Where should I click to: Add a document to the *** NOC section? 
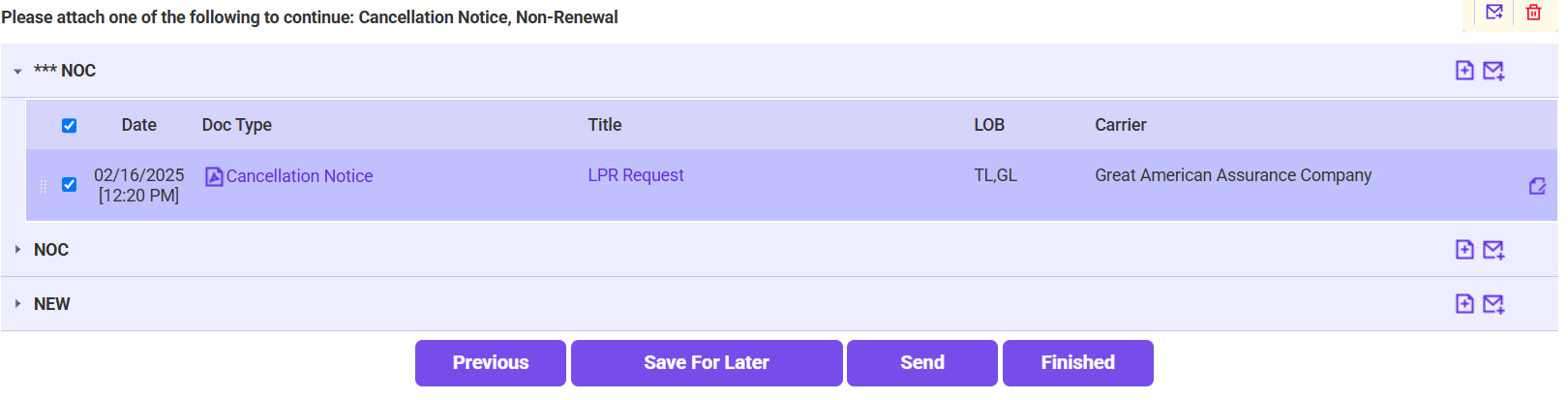point(1464,71)
